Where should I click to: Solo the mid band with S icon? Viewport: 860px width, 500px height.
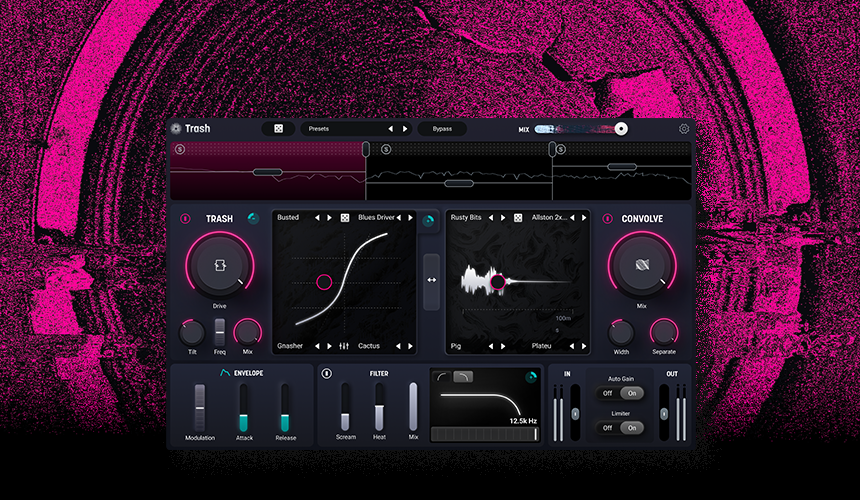386,149
